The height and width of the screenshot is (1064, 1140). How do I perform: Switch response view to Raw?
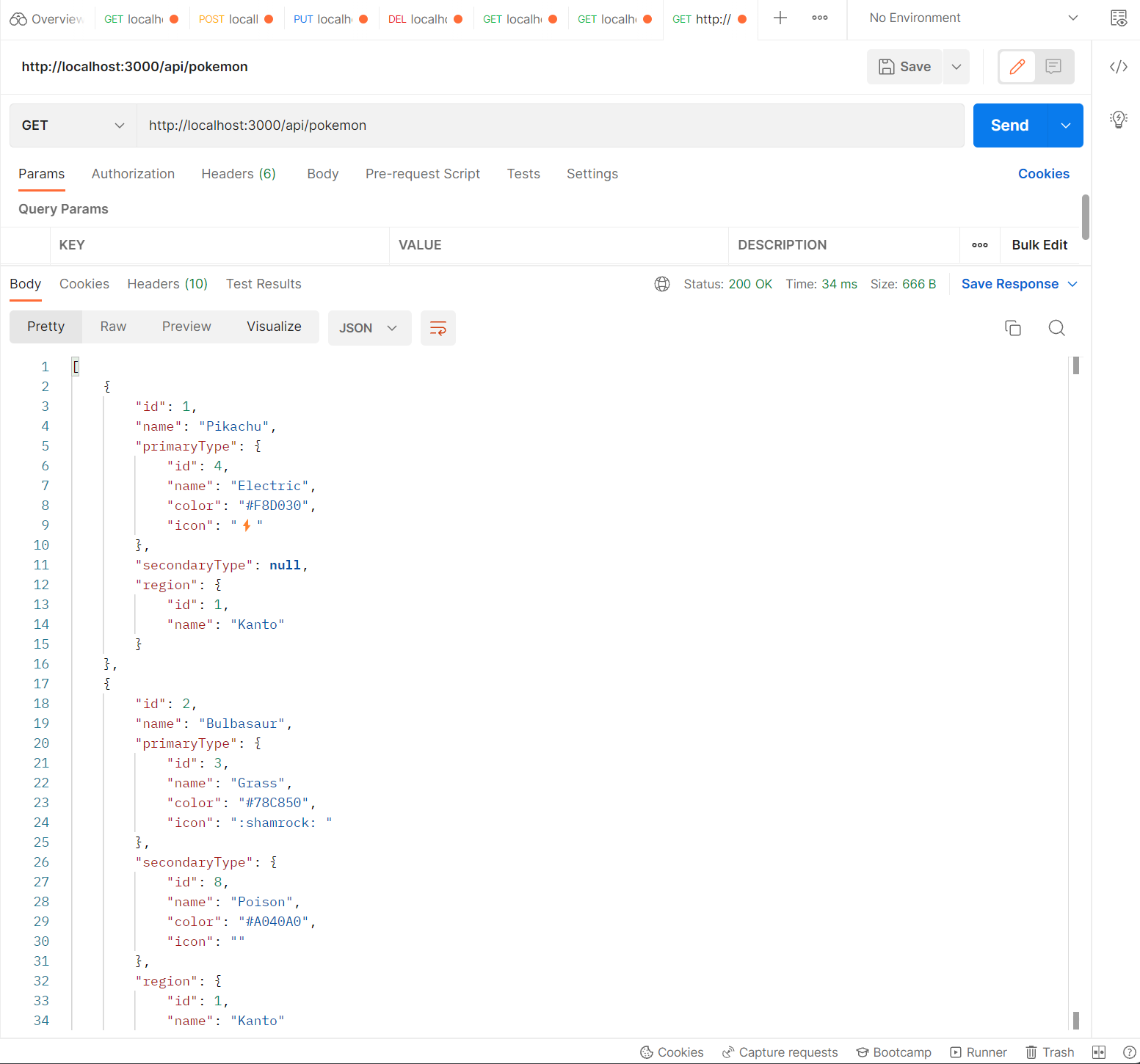[x=112, y=327]
